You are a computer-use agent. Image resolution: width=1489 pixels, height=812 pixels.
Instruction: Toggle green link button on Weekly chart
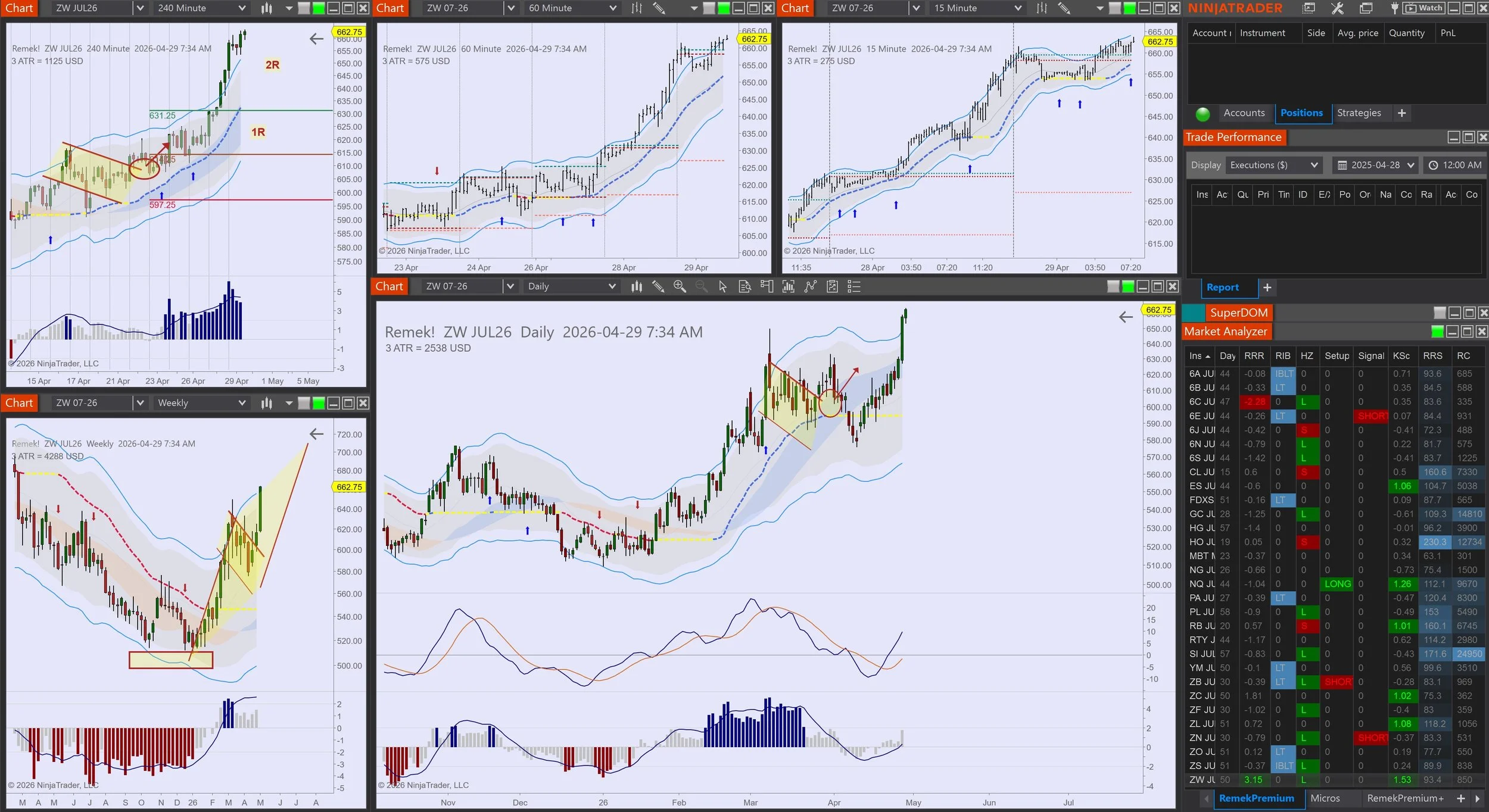(319, 403)
